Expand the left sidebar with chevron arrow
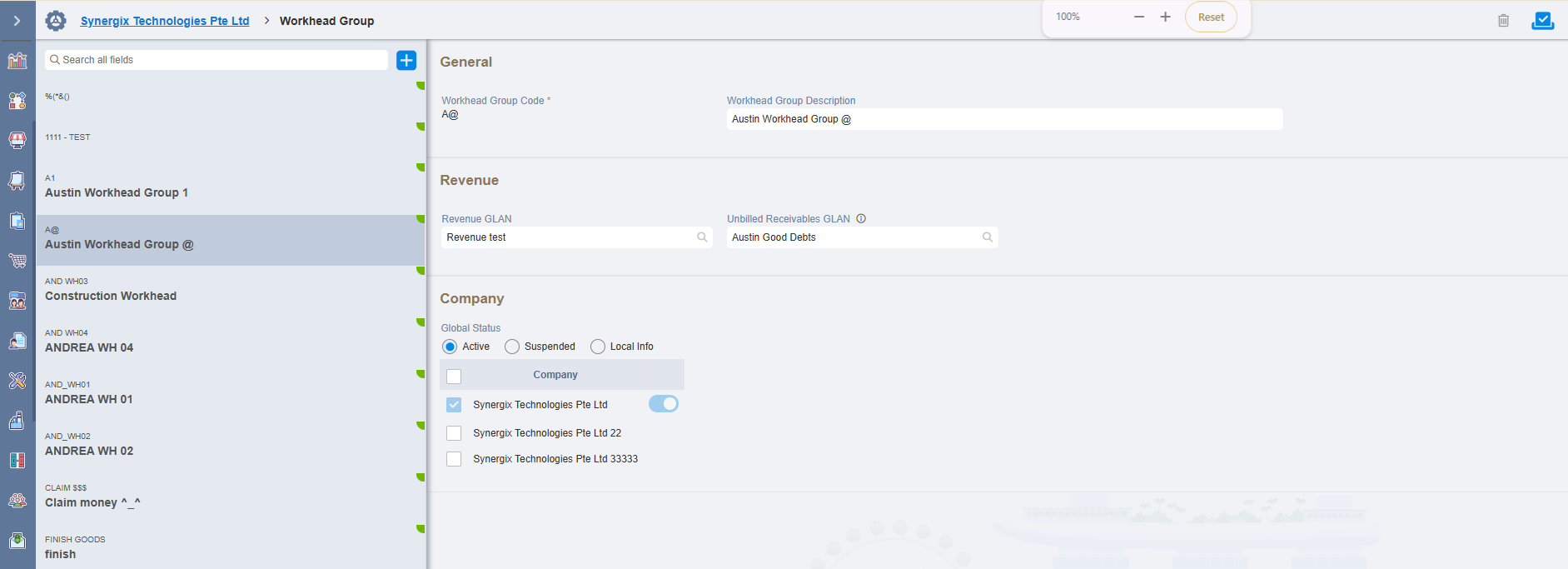1568x569 pixels. click(x=17, y=21)
